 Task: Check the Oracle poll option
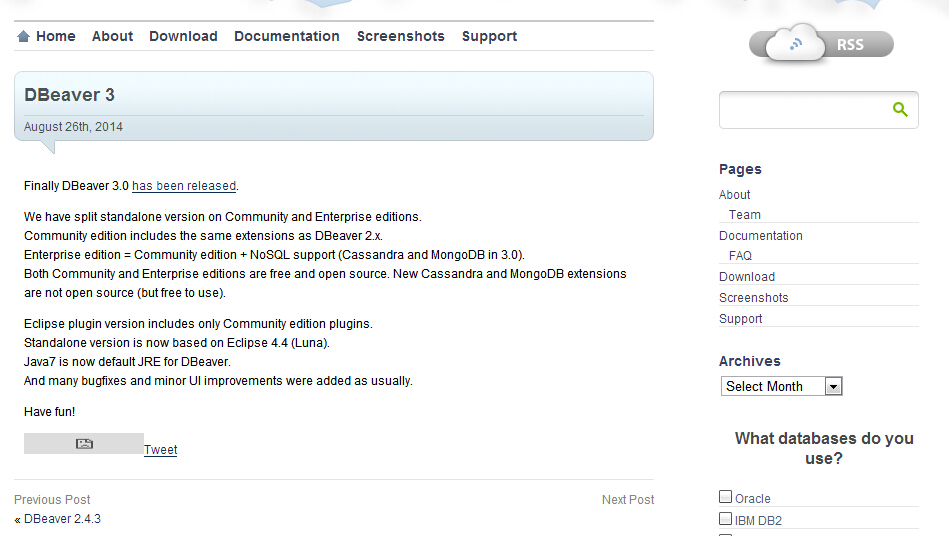coord(726,497)
